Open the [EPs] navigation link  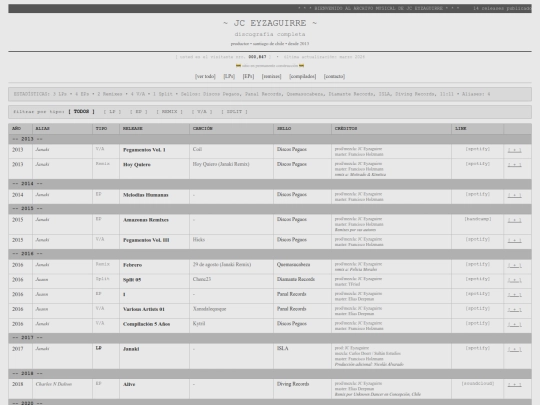pyautogui.click(x=248, y=76)
